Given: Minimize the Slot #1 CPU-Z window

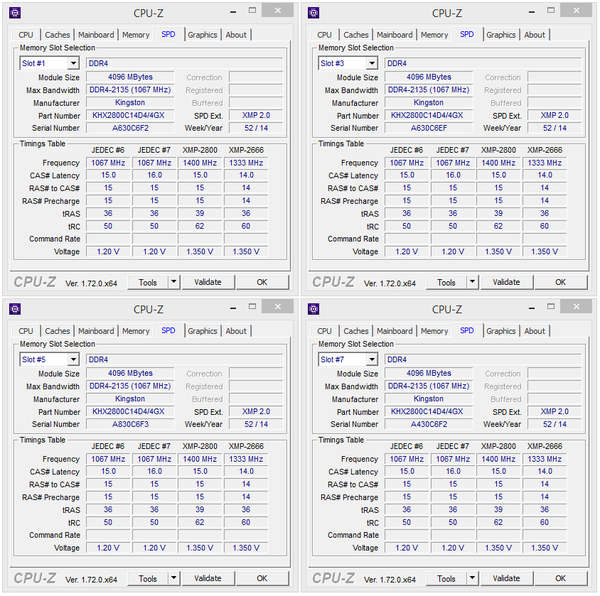Looking at the screenshot, I should [x=233, y=11].
